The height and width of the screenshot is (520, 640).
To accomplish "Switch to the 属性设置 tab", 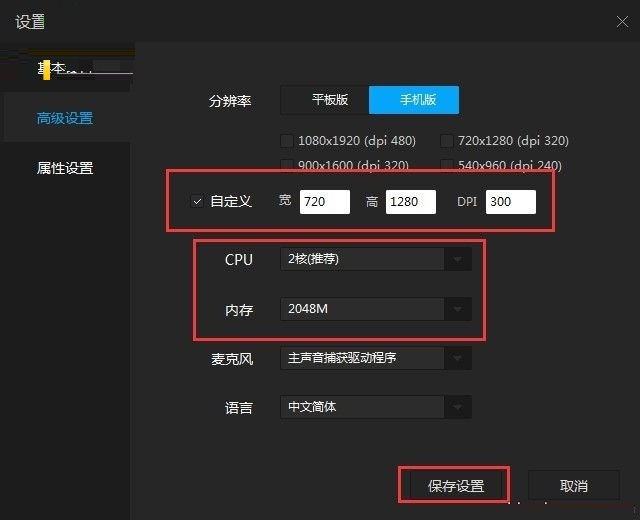I will (x=65, y=168).
